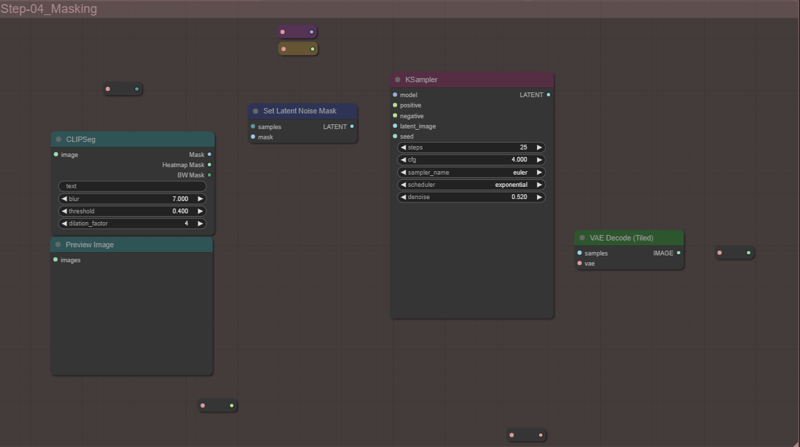Increase the blur value with right arrow
Screen dimensions: 800x447
tap(200, 198)
